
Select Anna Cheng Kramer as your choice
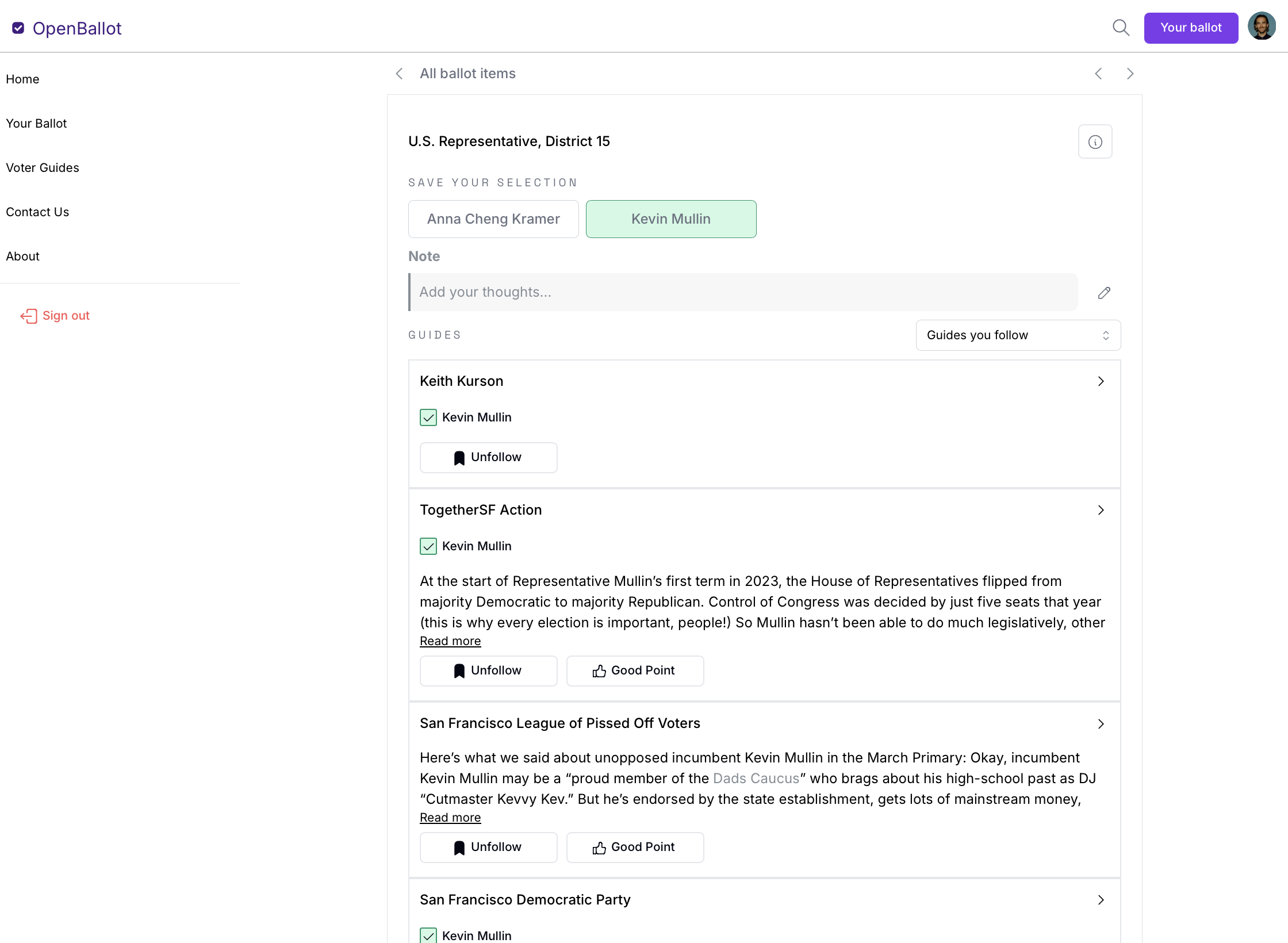pyautogui.click(x=493, y=219)
